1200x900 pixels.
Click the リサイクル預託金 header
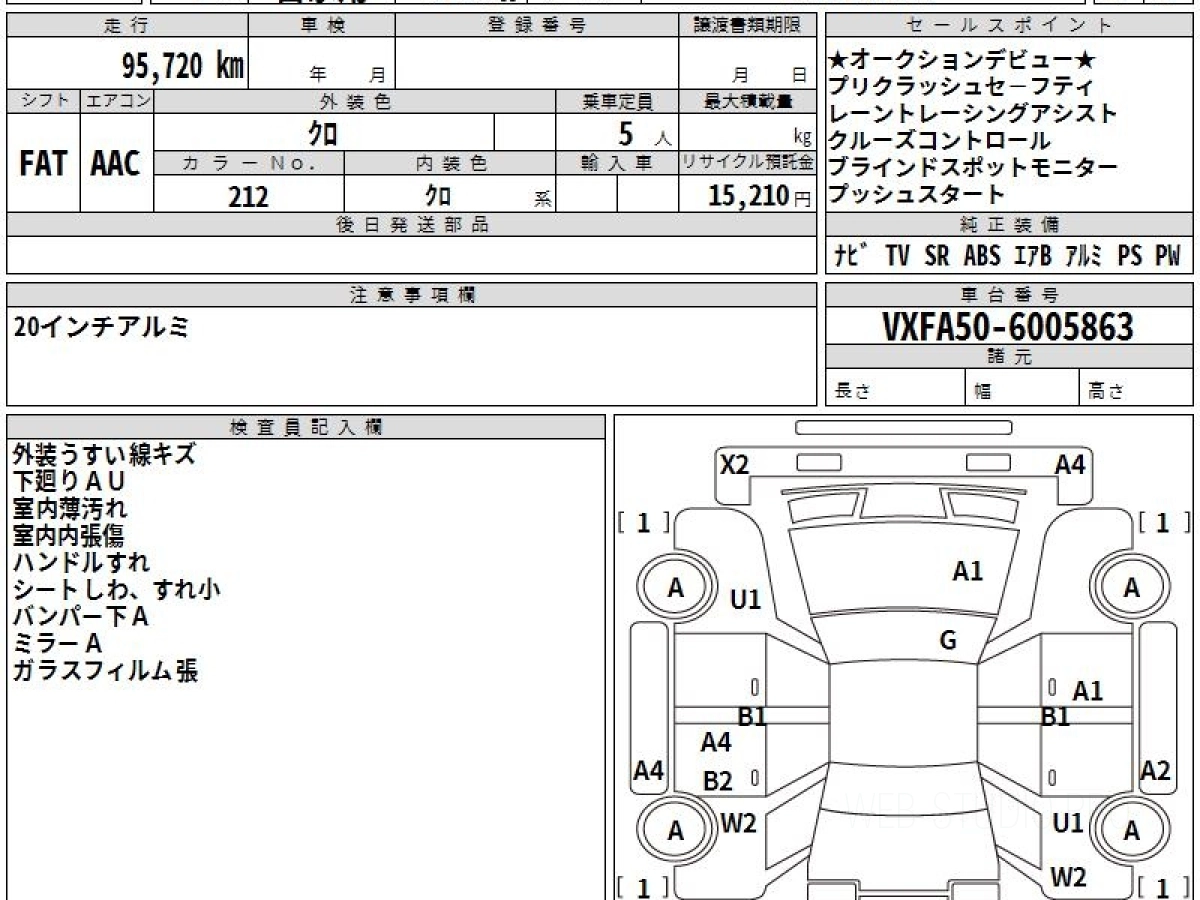pos(747,163)
